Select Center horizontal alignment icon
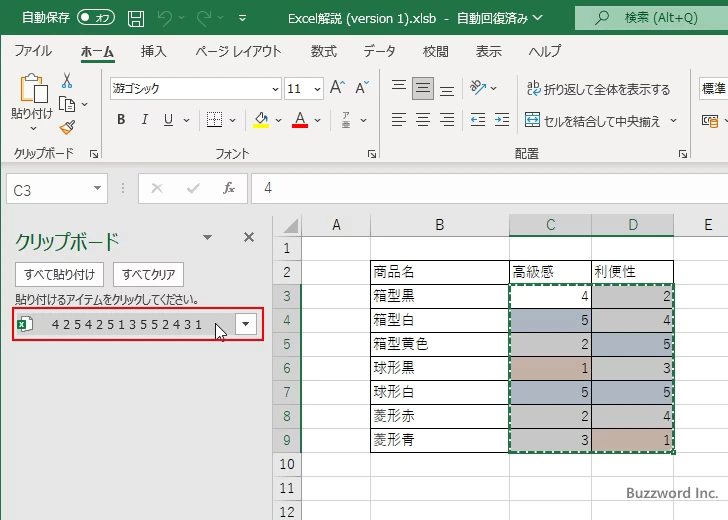 [422, 120]
